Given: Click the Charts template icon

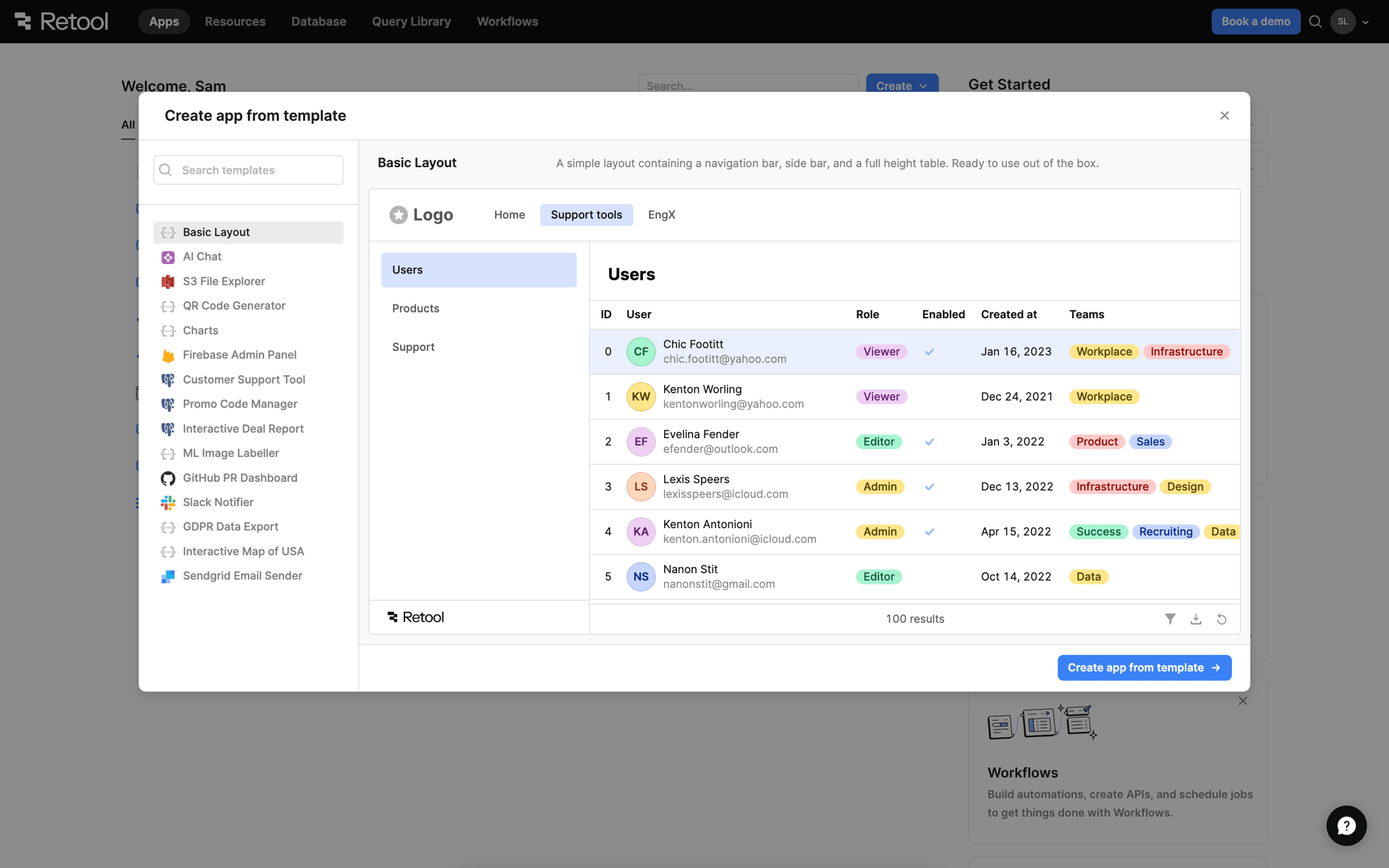Looking at the screenshot, I should [x=168, y=331].
